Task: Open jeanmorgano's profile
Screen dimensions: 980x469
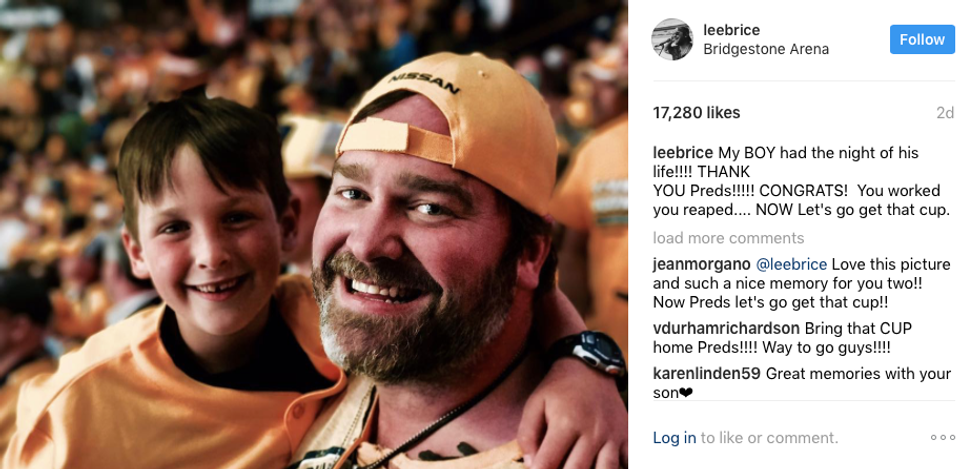Action: coord(701,264)
